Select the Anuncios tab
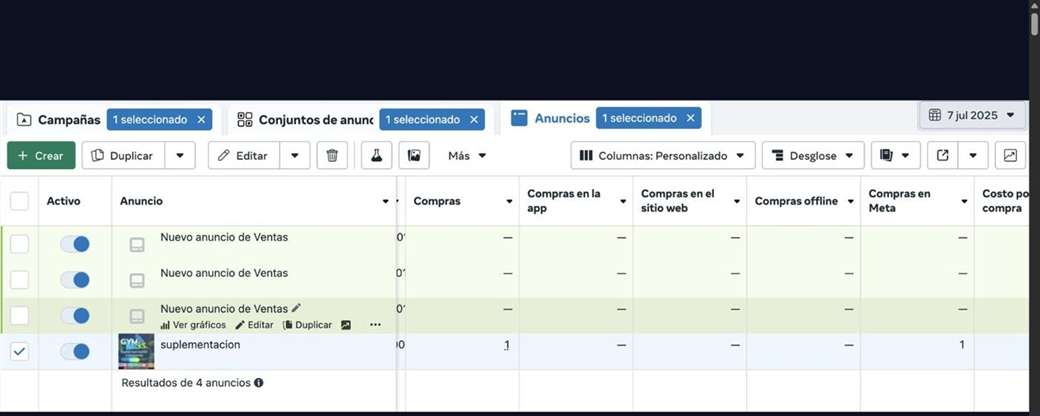The image size is (1040, 416). pos(562,118)
